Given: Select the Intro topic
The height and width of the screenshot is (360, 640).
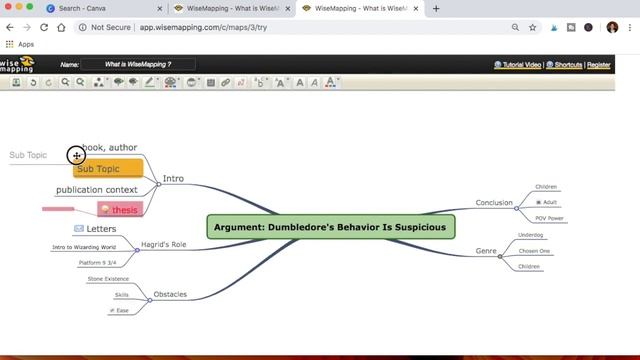Looking at the screenshot, I should (173, 178).
